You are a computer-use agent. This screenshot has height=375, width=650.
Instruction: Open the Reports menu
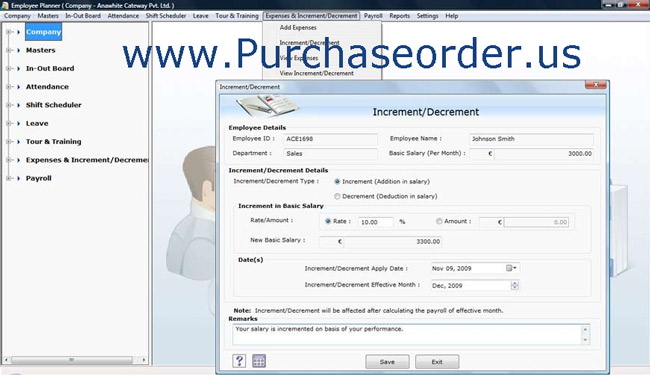[x=400, y=16]
